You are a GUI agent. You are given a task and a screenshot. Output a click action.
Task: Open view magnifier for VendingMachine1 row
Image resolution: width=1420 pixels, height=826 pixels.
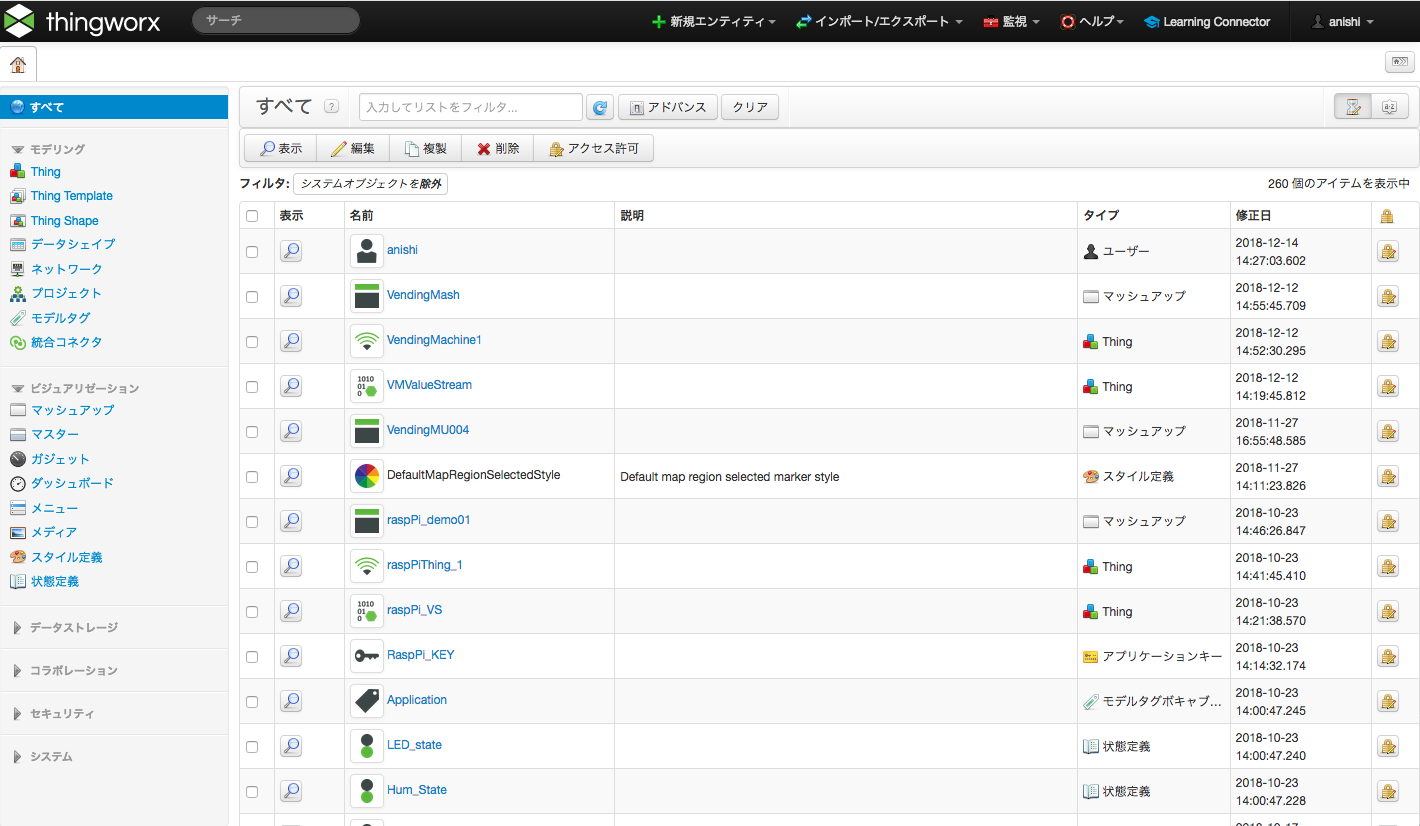pos(291,341)
